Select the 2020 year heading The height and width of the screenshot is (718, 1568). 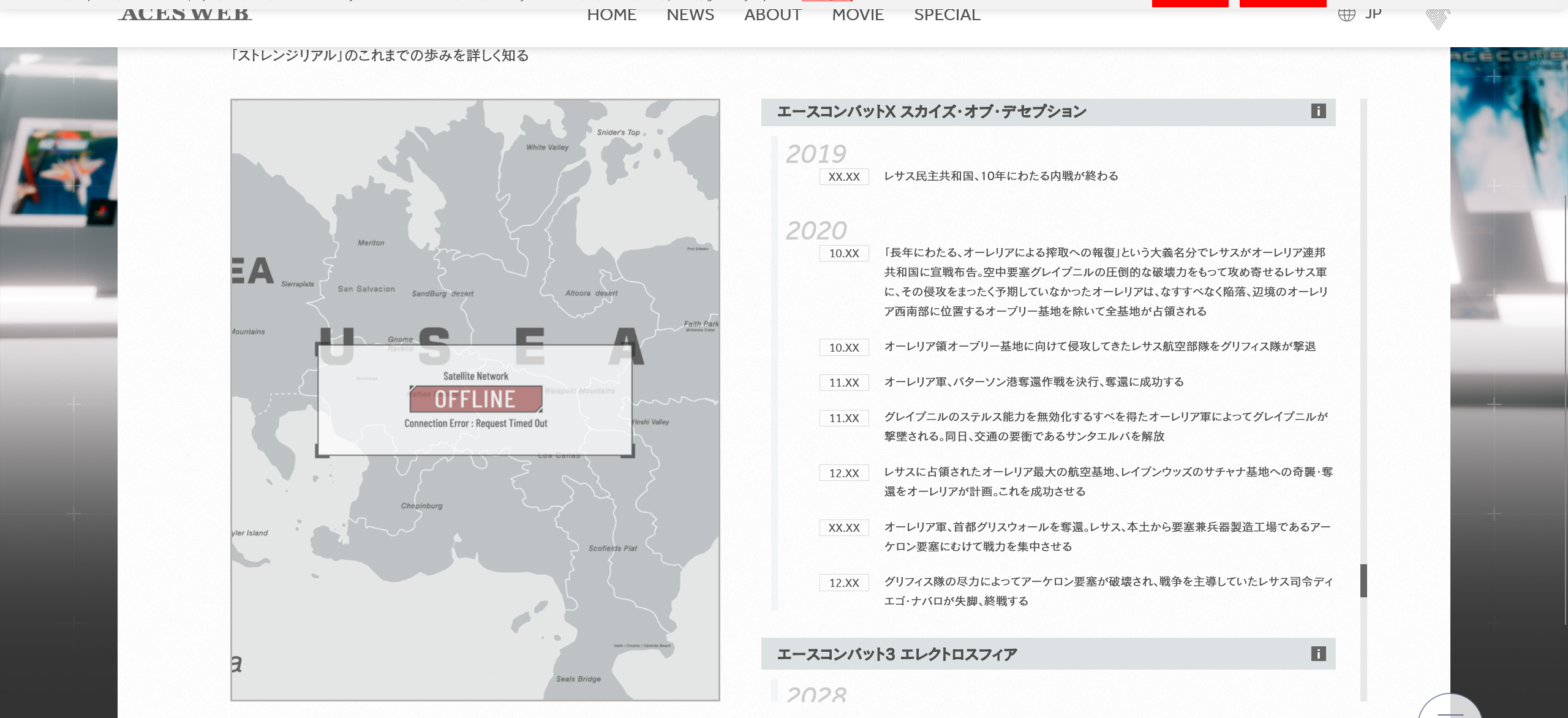click(x=816, y=230)
